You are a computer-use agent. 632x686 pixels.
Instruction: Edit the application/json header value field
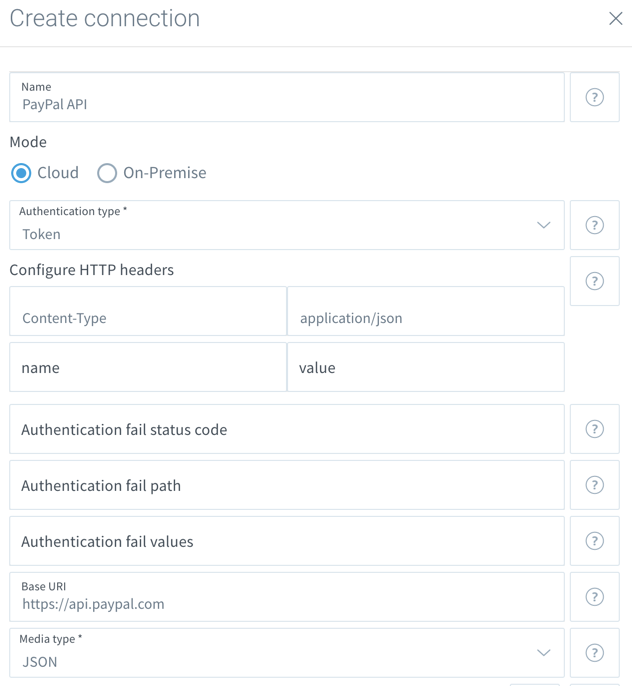[426, 312]
